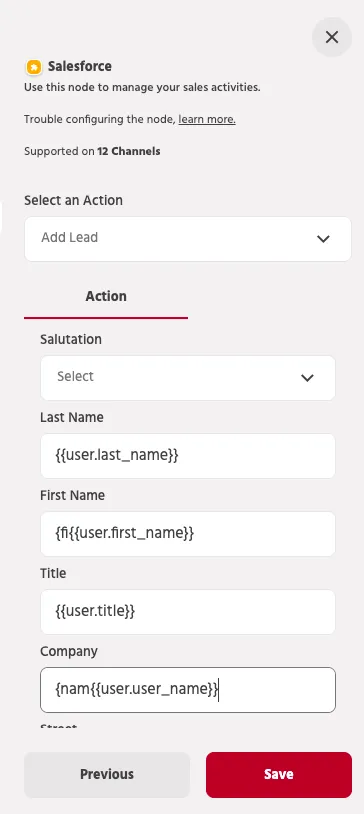
Task: Click the chevron arrow in Salutation Select box
Action: (x=307, y=378)
